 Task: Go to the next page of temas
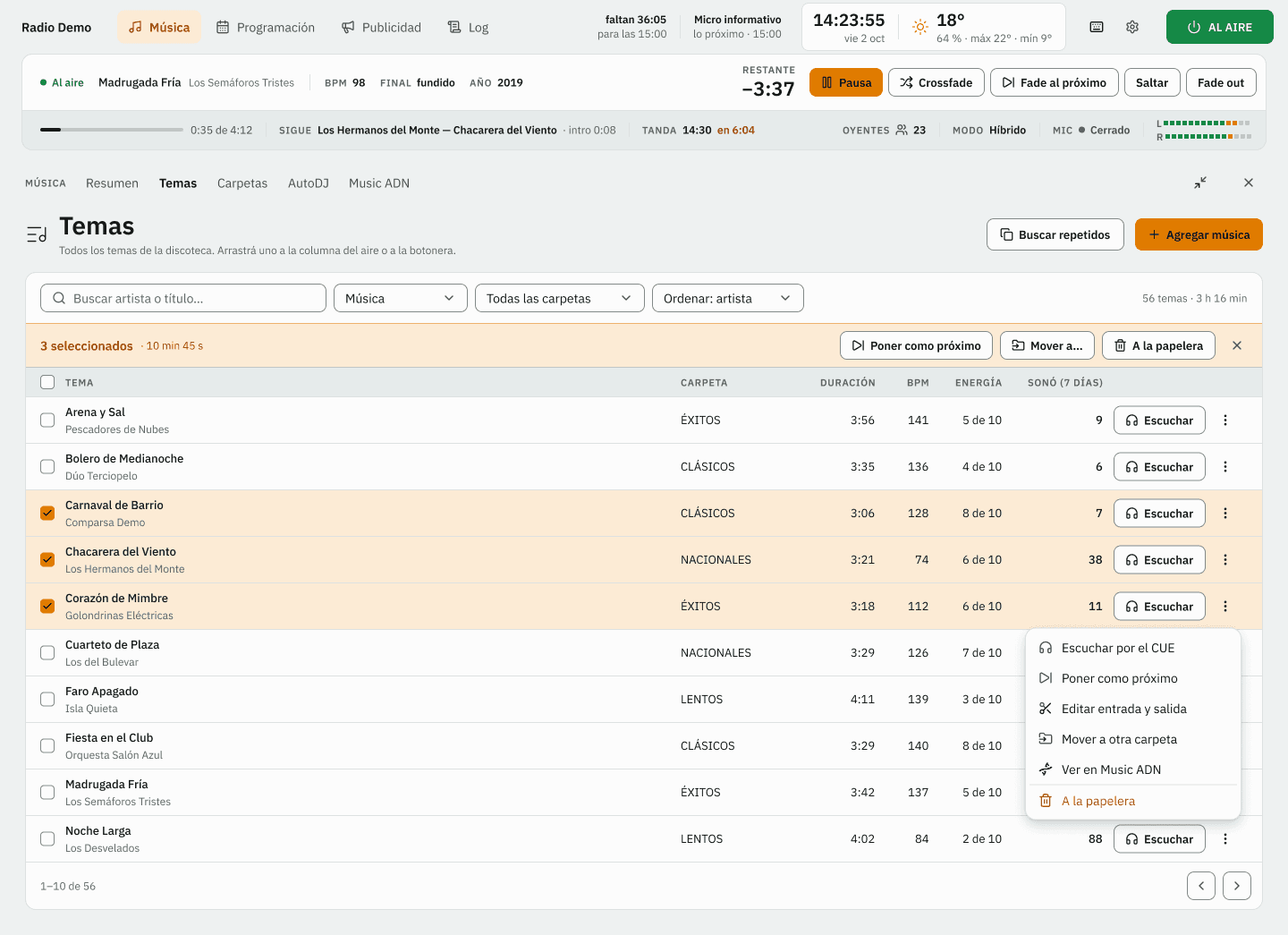coord(1237,886)
